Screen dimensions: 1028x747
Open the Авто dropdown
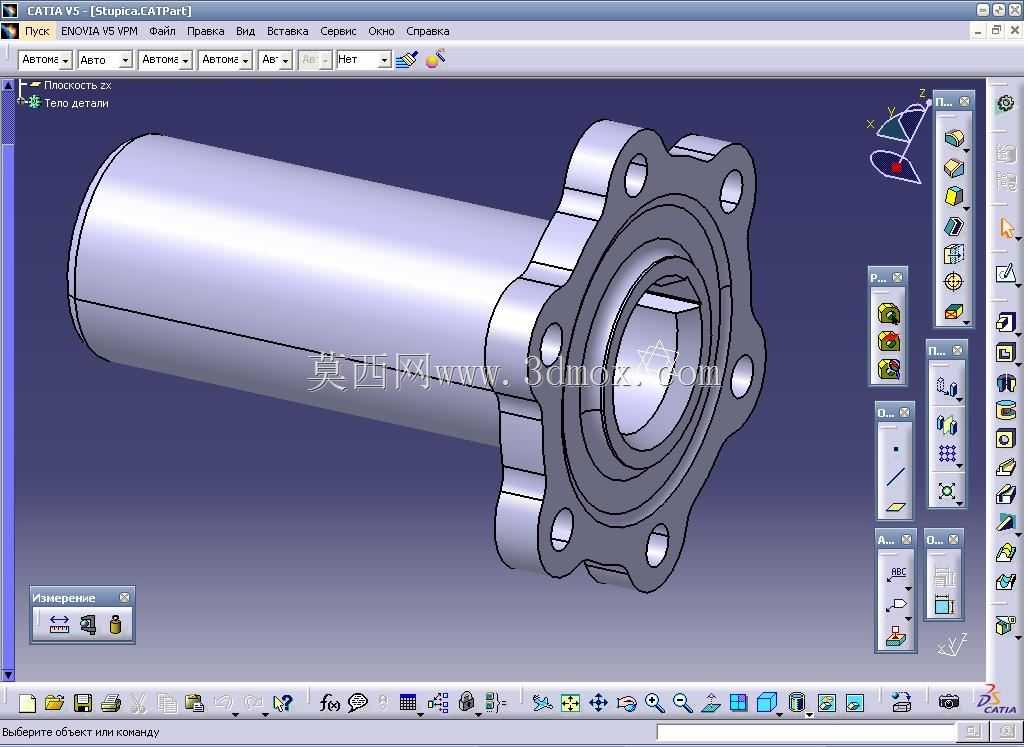pos(125,60)
